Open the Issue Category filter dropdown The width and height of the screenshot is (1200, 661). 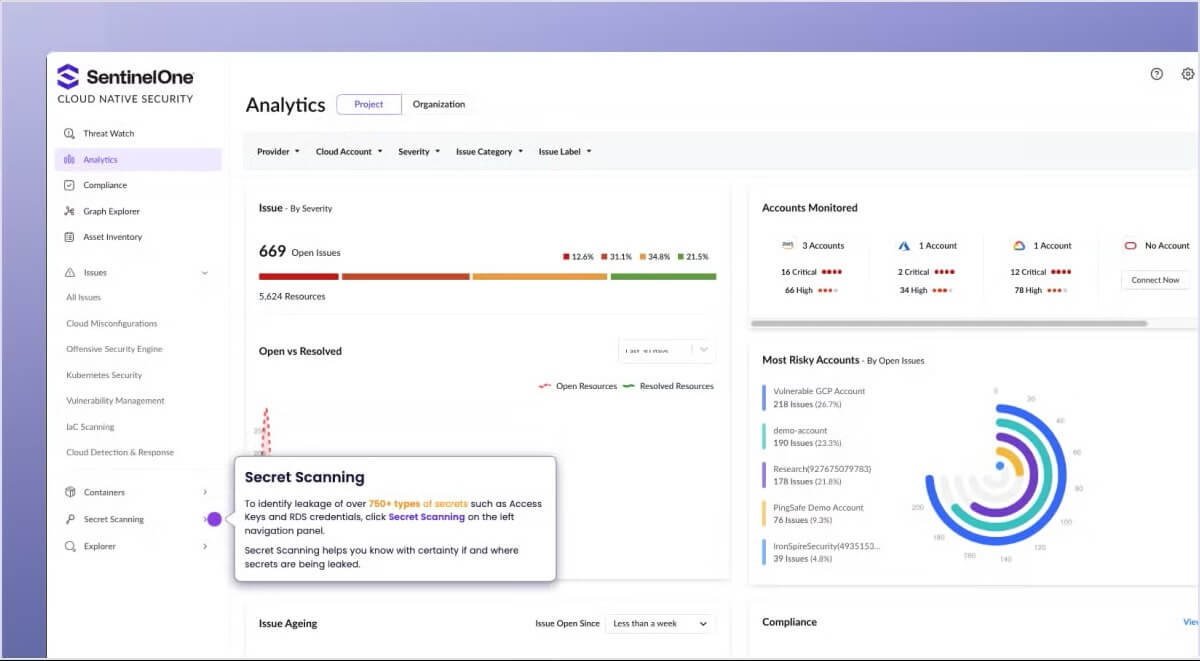[x=489, y=152]
